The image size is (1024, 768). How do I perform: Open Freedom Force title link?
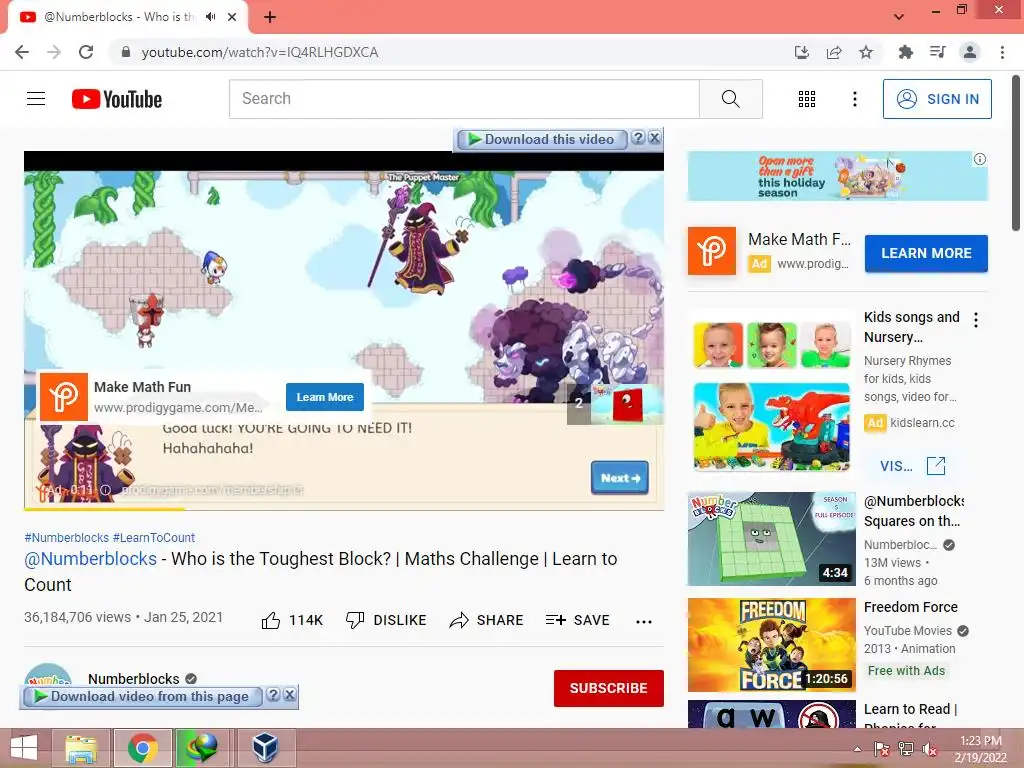tap(910, 607)
